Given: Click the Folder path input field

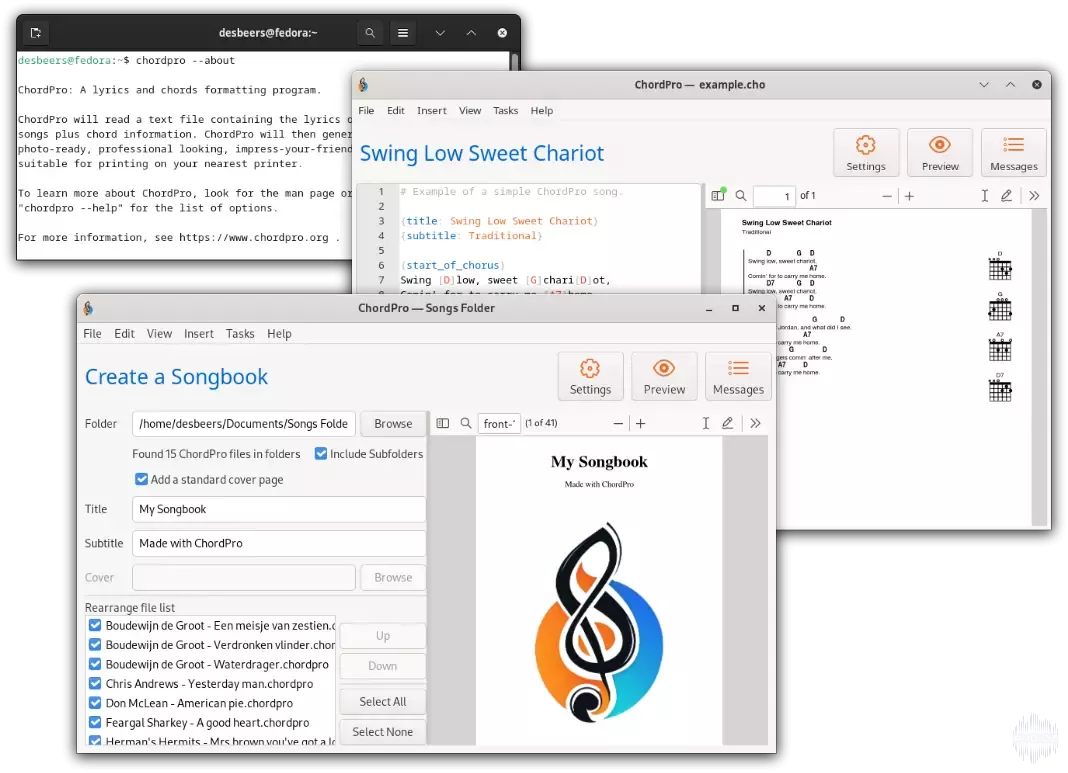Looking at the screenshot, I should point(244,424).
